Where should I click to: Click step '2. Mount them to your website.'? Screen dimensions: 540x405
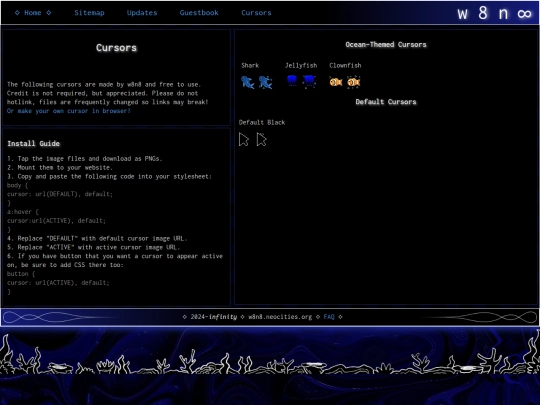(x=60, y=168)
